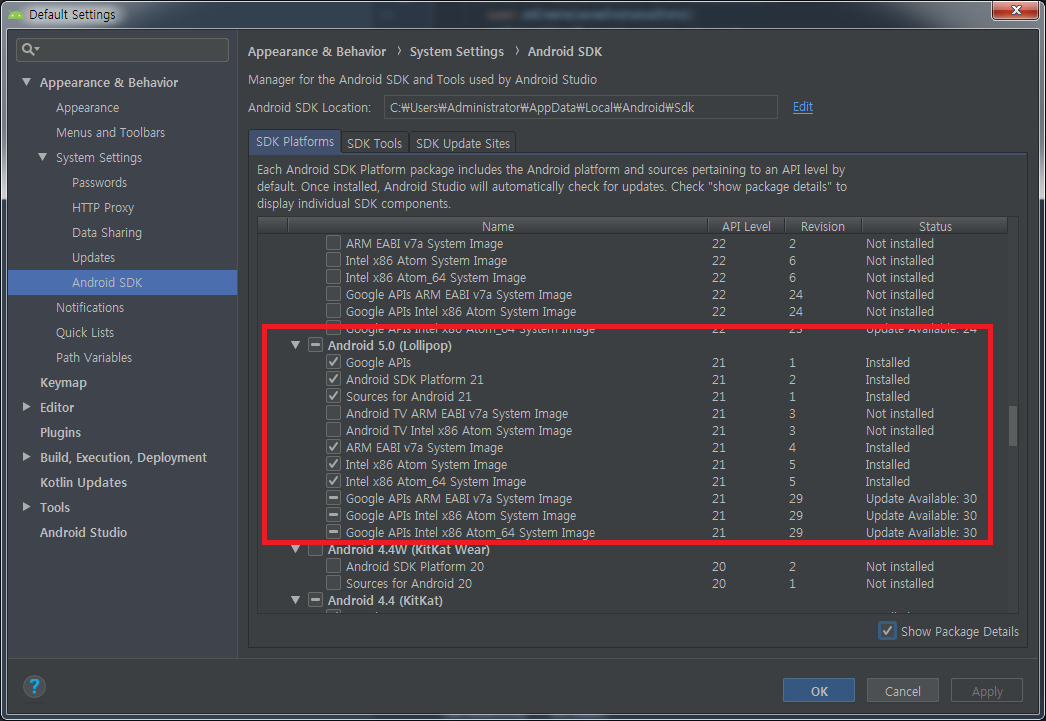Select Keymap settings
Viewport: 1046px width, 721px height.
pyautogui.click(x=63, y=383)
